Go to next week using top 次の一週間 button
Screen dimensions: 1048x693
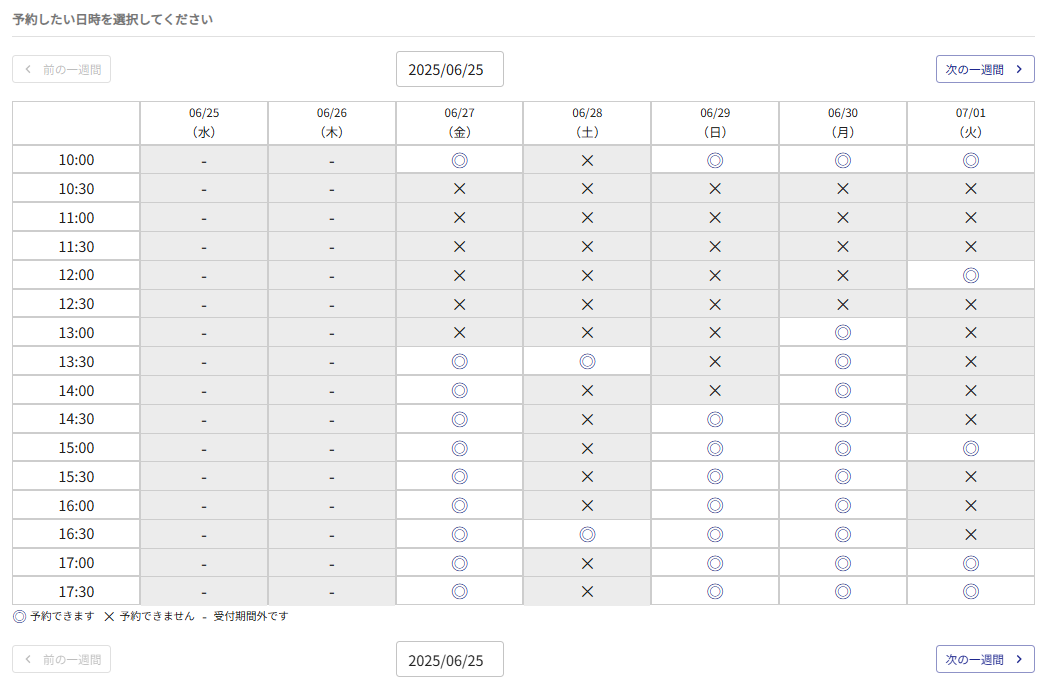pos(984,69)
